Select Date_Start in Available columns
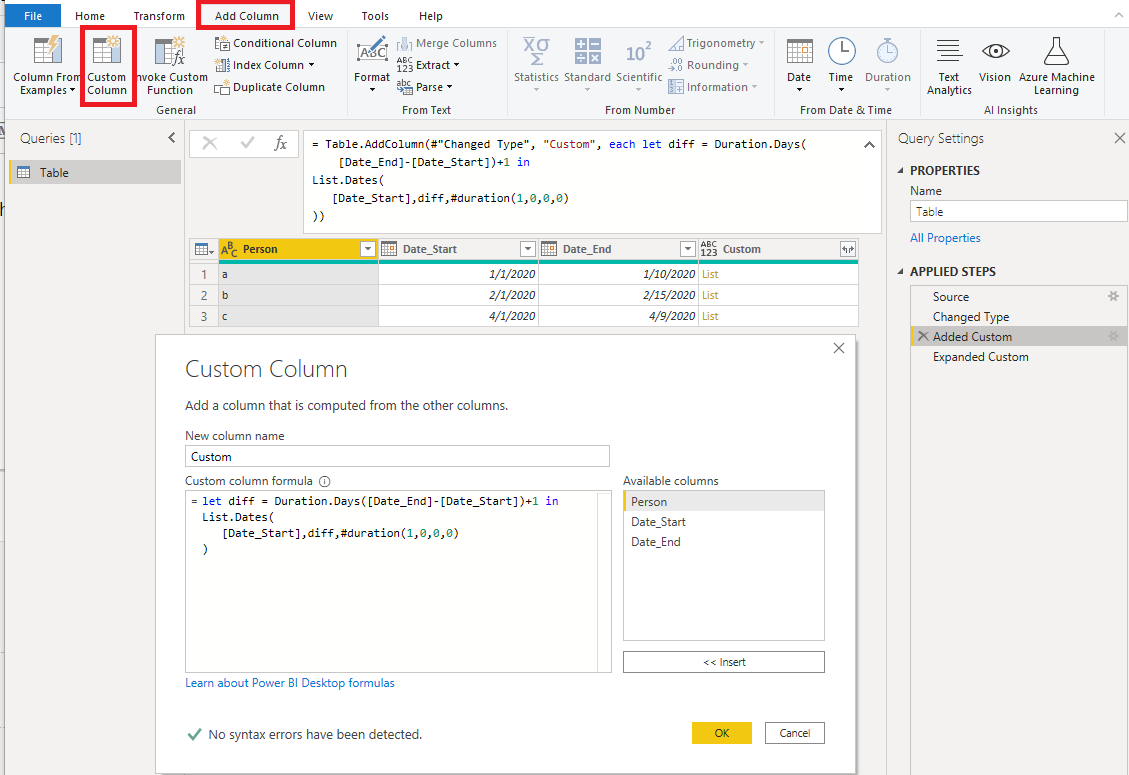This screenshot has height=775, width=1129. (724, 521)
